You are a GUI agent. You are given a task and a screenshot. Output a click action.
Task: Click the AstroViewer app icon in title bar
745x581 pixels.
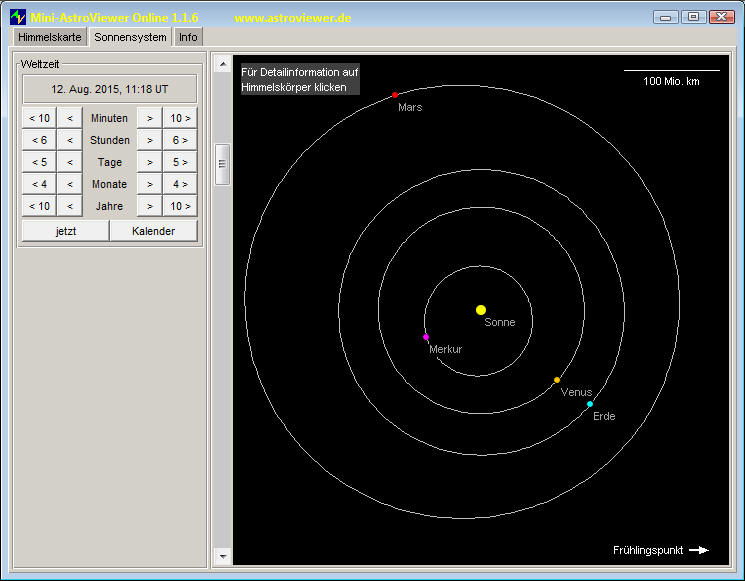click(x=18, y=17)
